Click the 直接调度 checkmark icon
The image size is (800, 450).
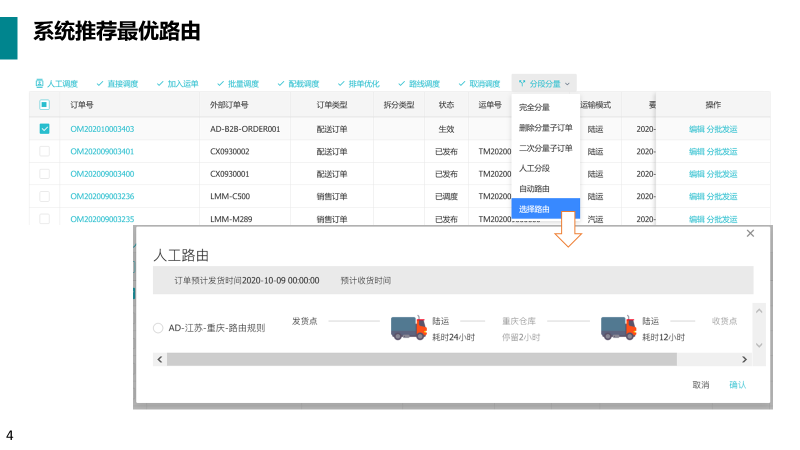(100, 84)
